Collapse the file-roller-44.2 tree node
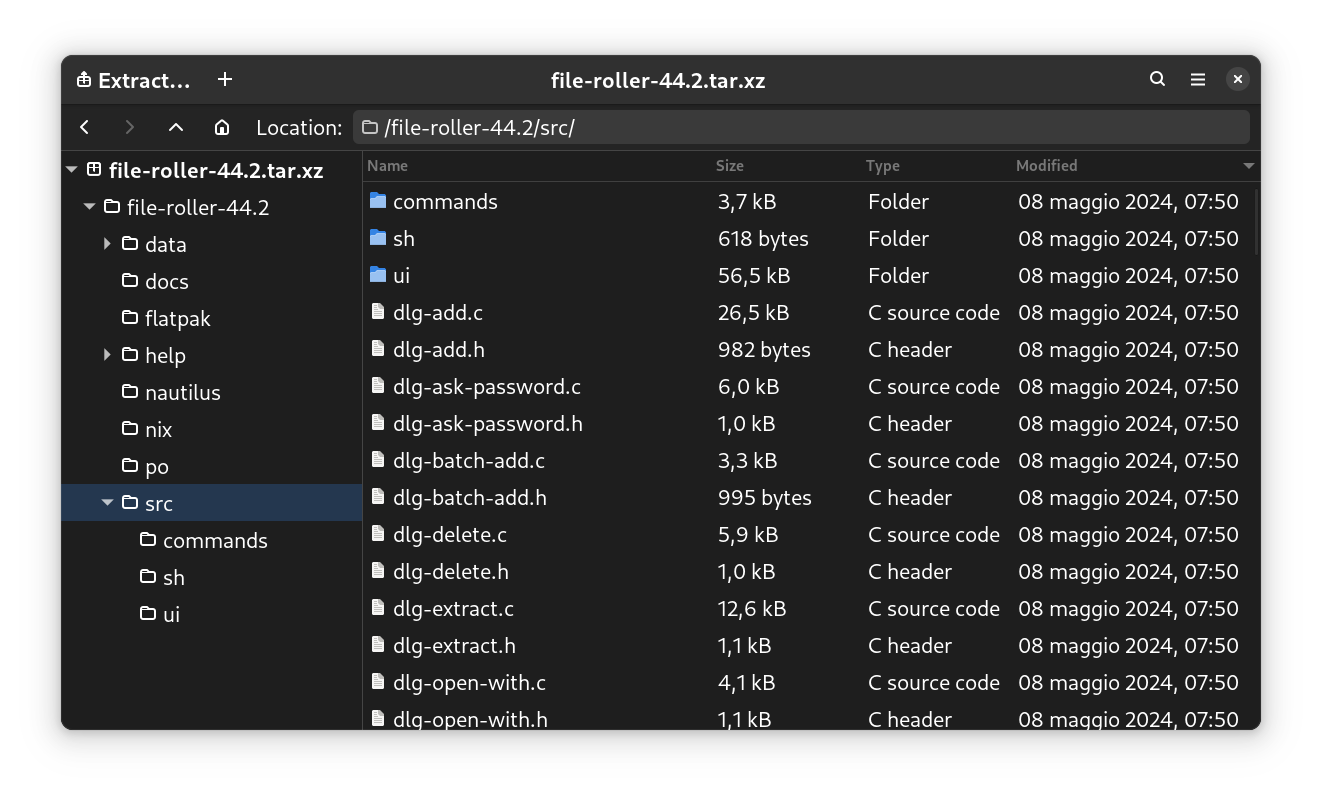Image resolution: width=1322 pixels, height=797 pixels. (x=89, y=207)
